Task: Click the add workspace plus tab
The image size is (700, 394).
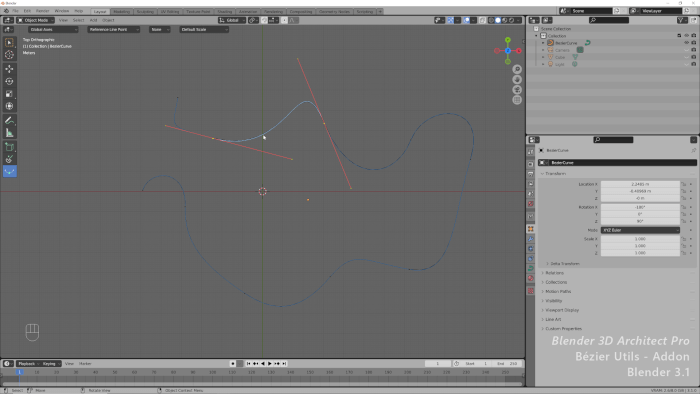Action: 380,12
